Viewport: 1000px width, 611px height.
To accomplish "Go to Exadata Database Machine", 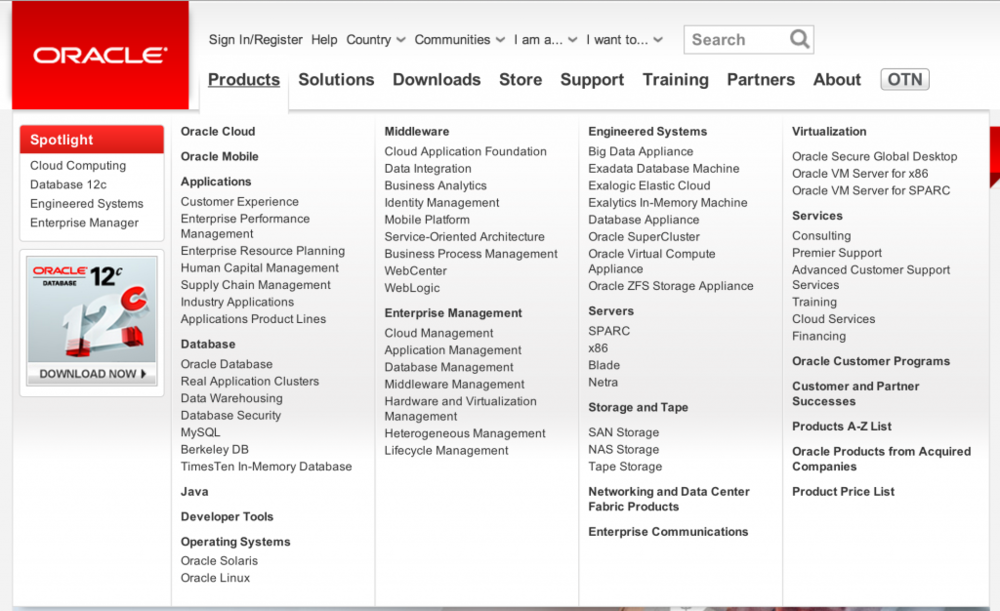I will pos(663,168).
